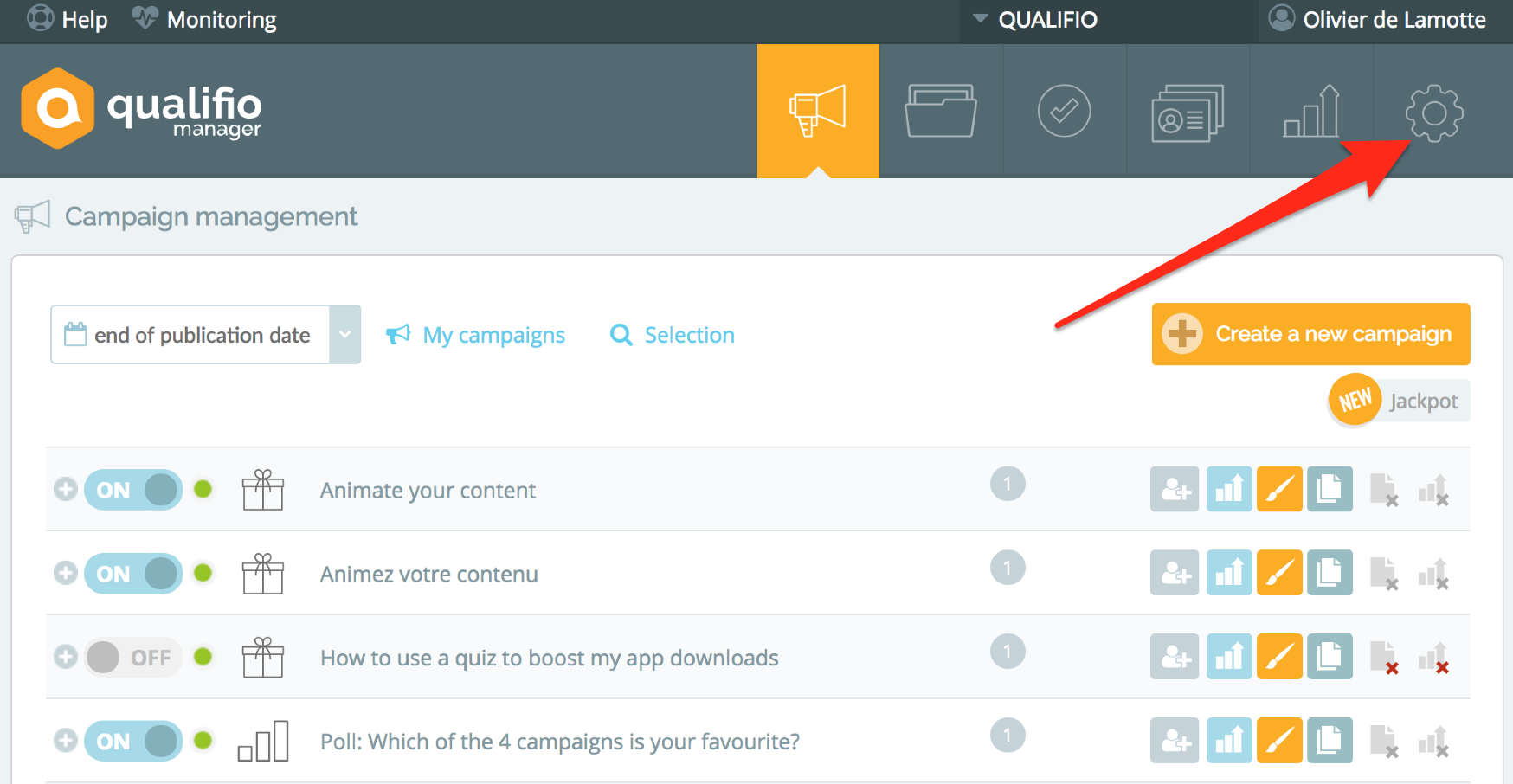Add participant to quiz app downloads campaign
The width and height of the screenshot is (1513, 784).
[x=1175, y=657]
